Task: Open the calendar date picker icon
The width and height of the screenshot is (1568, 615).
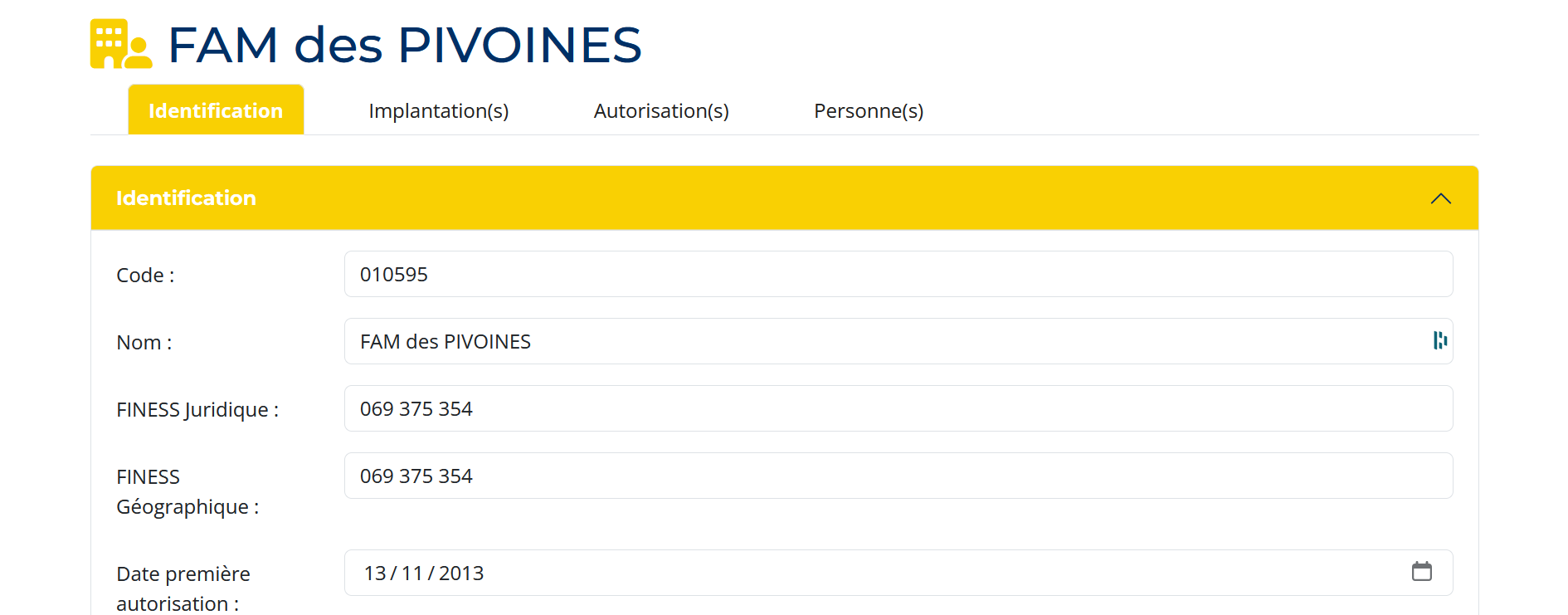Action: (1421, 572)
